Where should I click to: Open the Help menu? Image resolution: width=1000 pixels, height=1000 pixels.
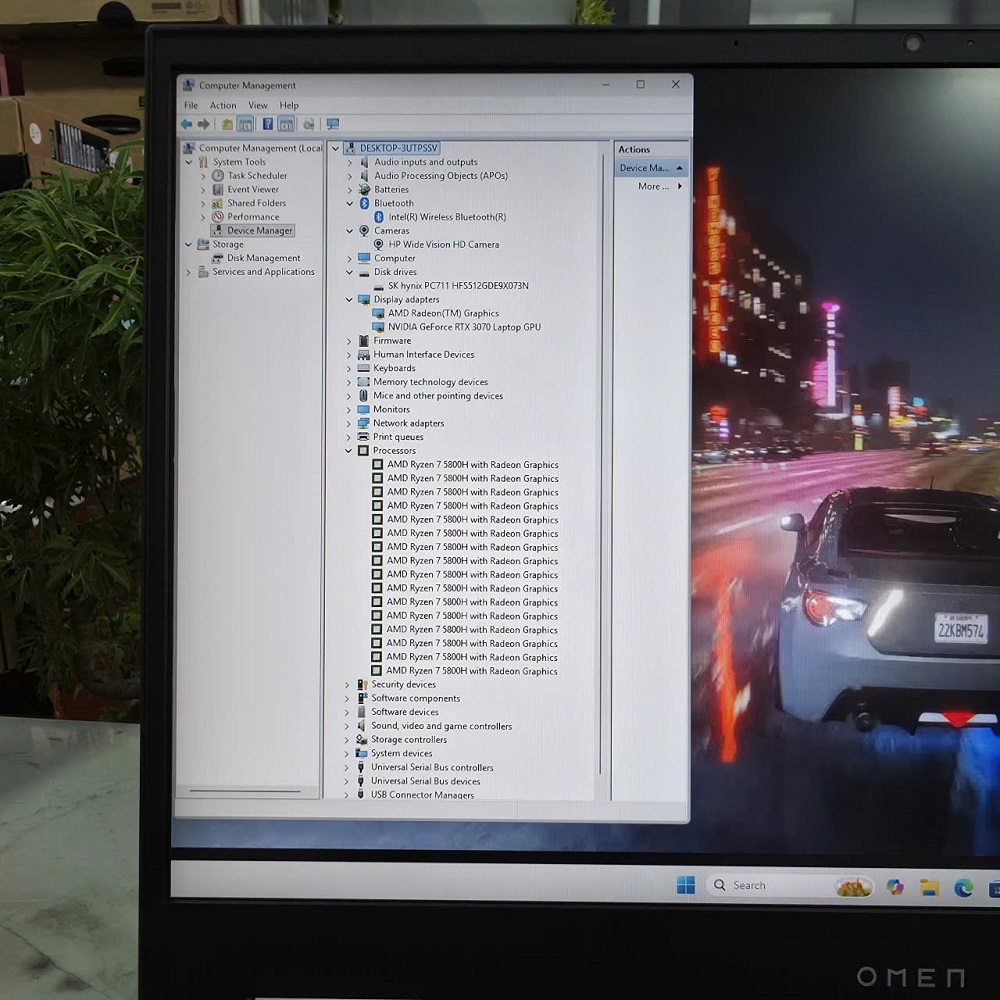point(289,105)
